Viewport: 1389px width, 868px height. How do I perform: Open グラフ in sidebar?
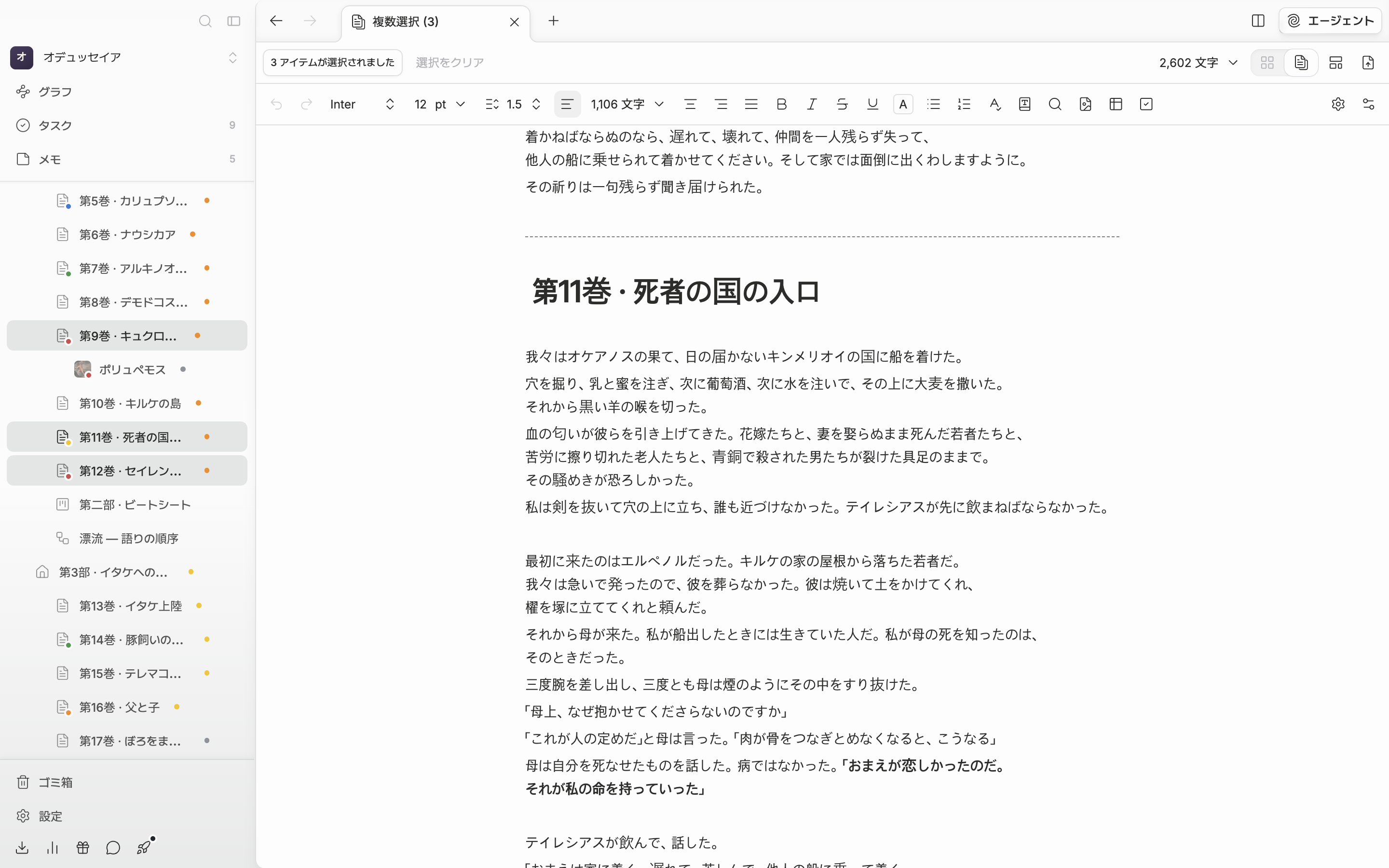tap(127, 92)
